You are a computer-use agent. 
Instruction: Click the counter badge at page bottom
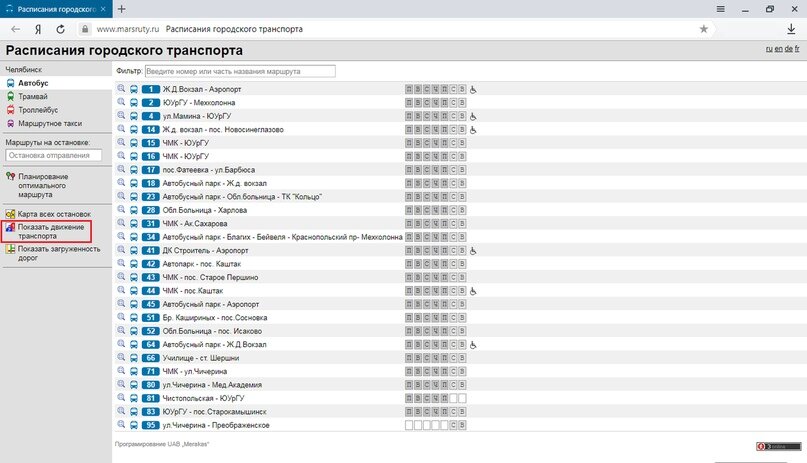tap(778, 446)
